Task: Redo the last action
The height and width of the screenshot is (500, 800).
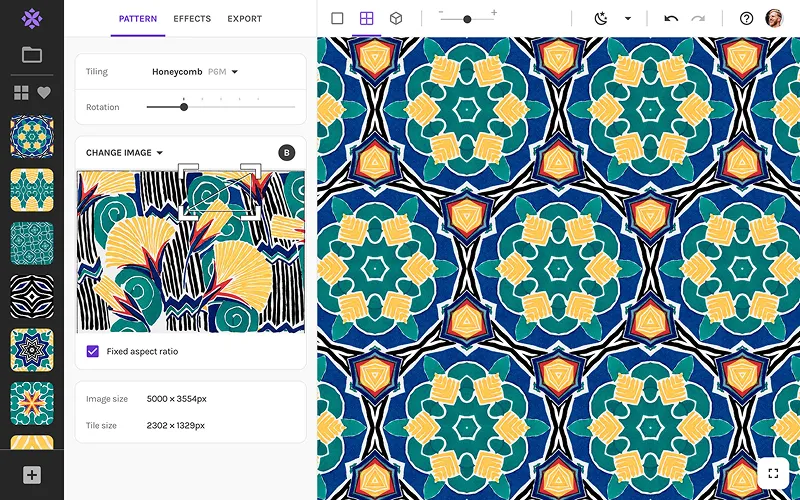Action: pyautogui.click(x=698, y=18)
